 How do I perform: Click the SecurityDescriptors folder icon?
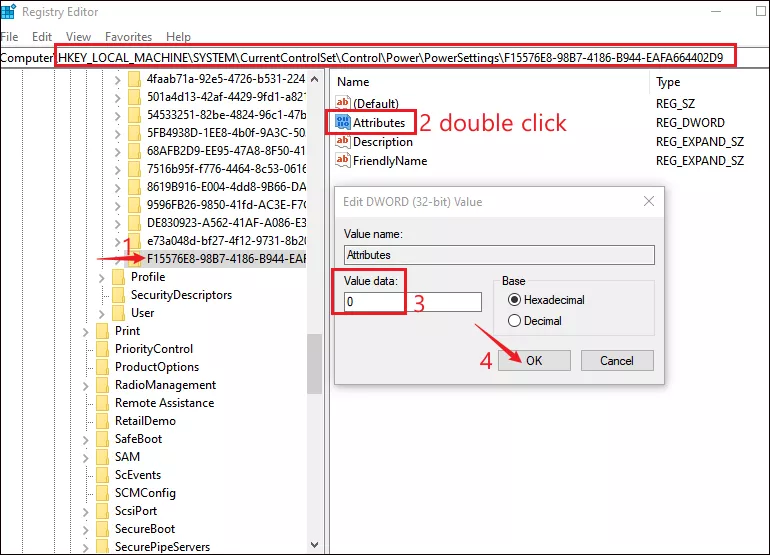pyautogui.click(x=118, y=295)
